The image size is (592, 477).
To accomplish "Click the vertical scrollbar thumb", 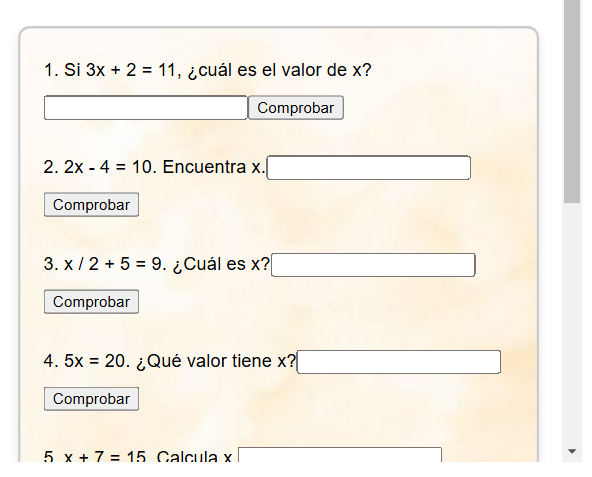I will pos(572,101).
